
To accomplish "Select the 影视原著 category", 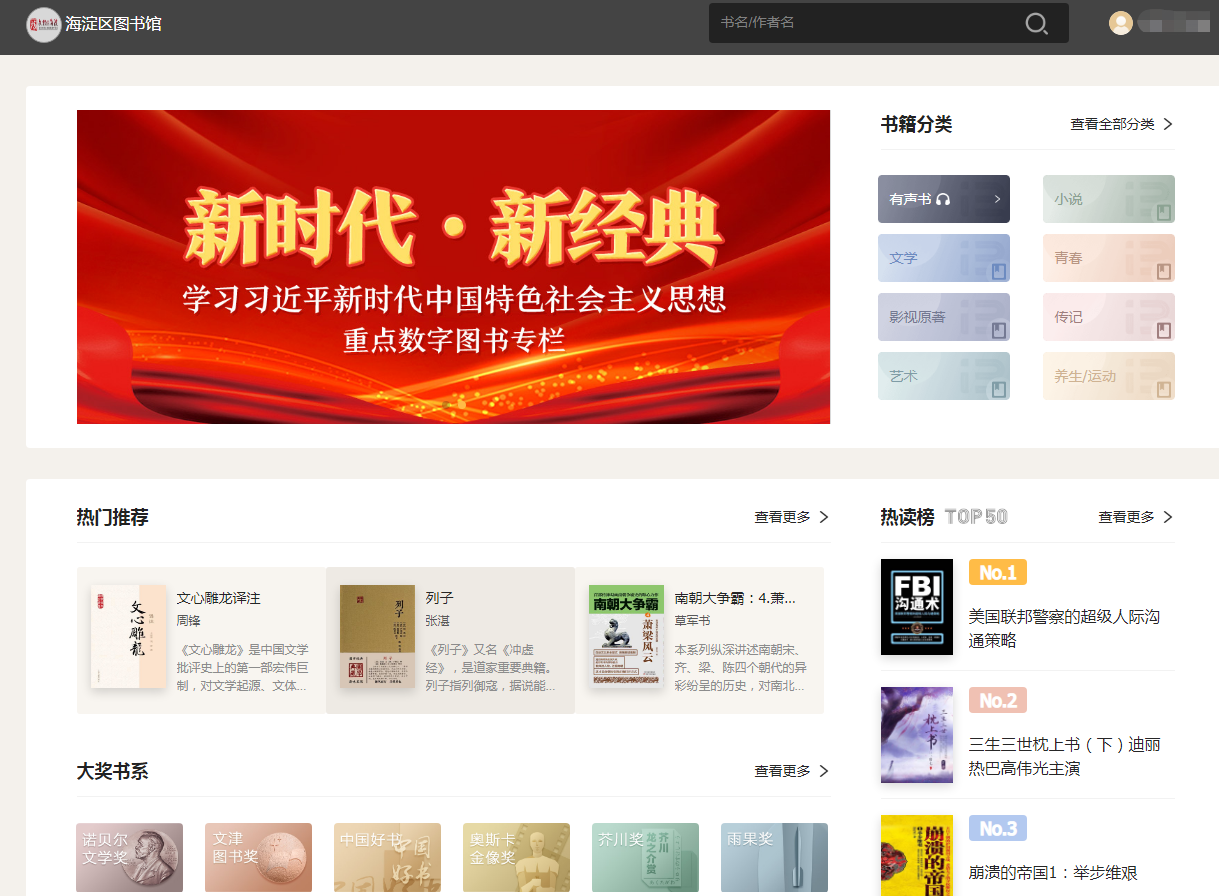I will [943, 317].
